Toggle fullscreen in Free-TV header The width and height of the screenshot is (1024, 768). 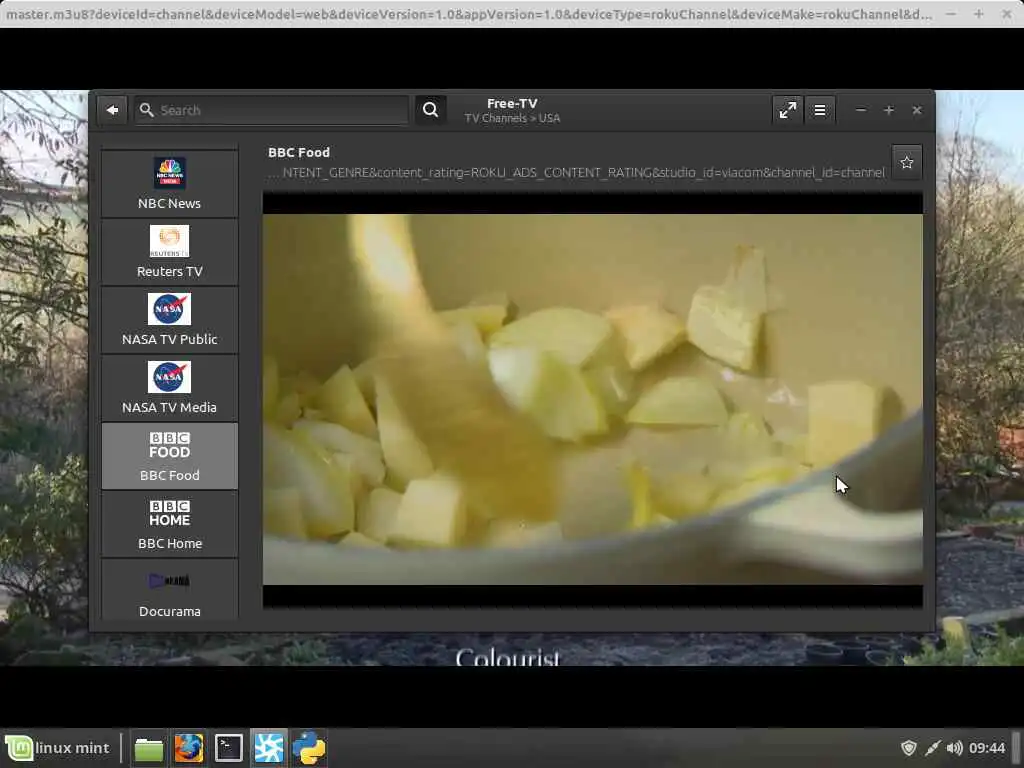pyautogui.click(x=788, y=110)
